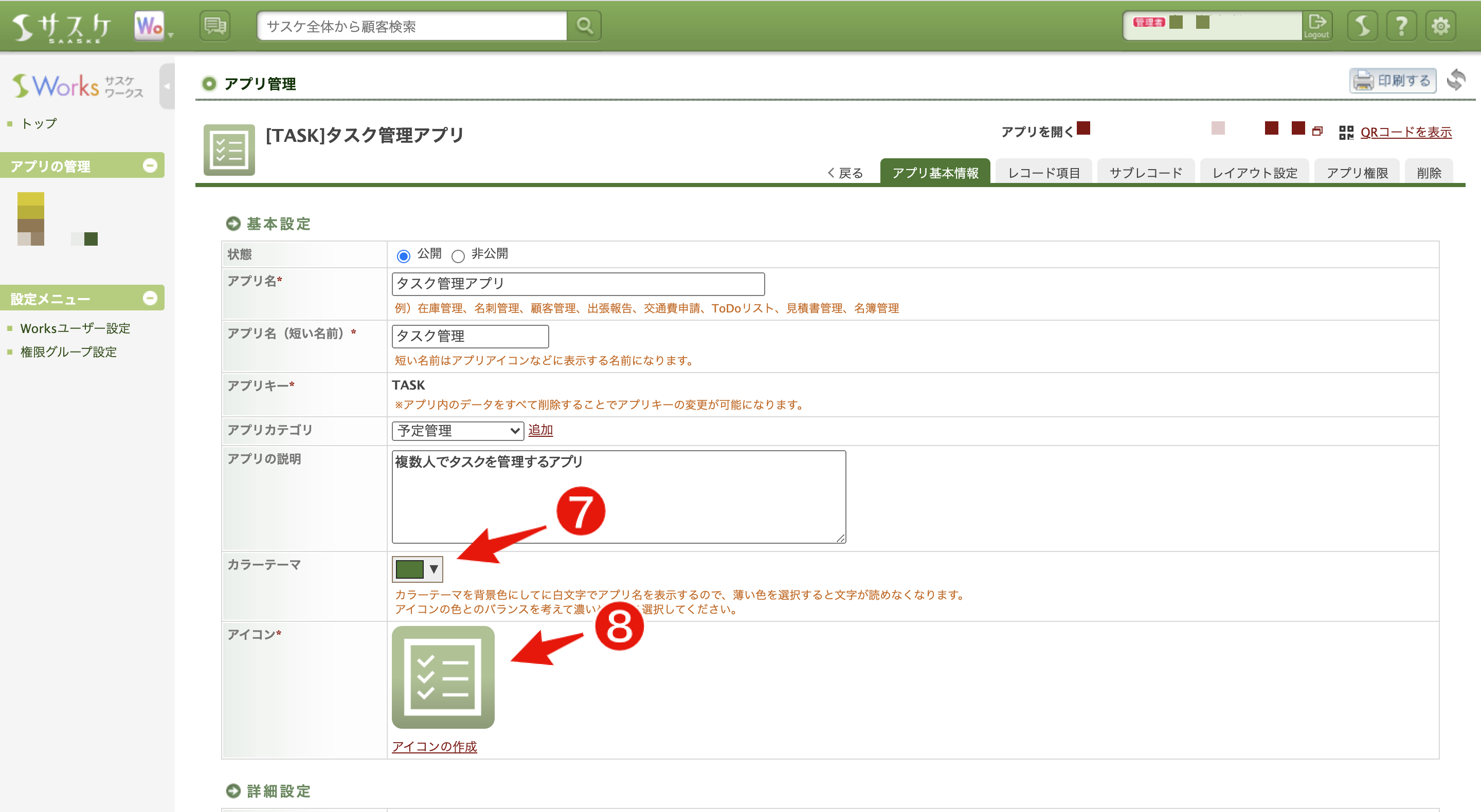Open the アプリカテゴリ dropdown showing 予定管理
Viewport: 1481px width, 812px height.
(x=457, y=431)
